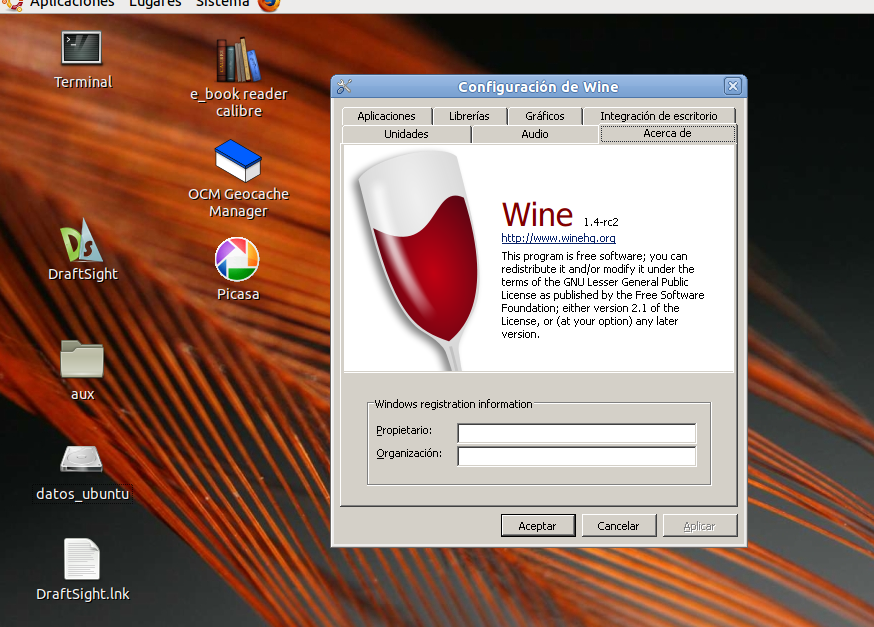The width and height of the screenshot is (874, 627).
Task: Click the 'Configuración de Wine' title text
Action: pos(538,87)
